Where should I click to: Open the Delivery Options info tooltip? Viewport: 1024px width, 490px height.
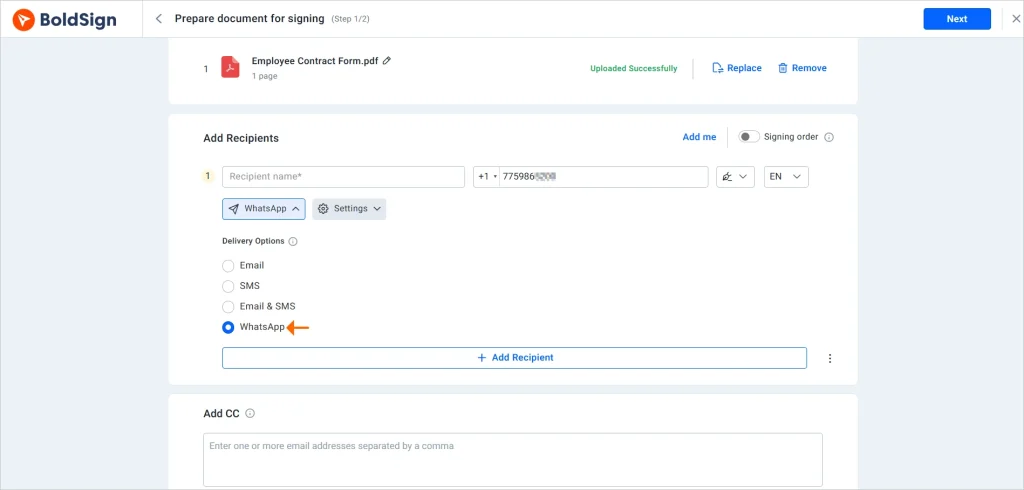293,241
